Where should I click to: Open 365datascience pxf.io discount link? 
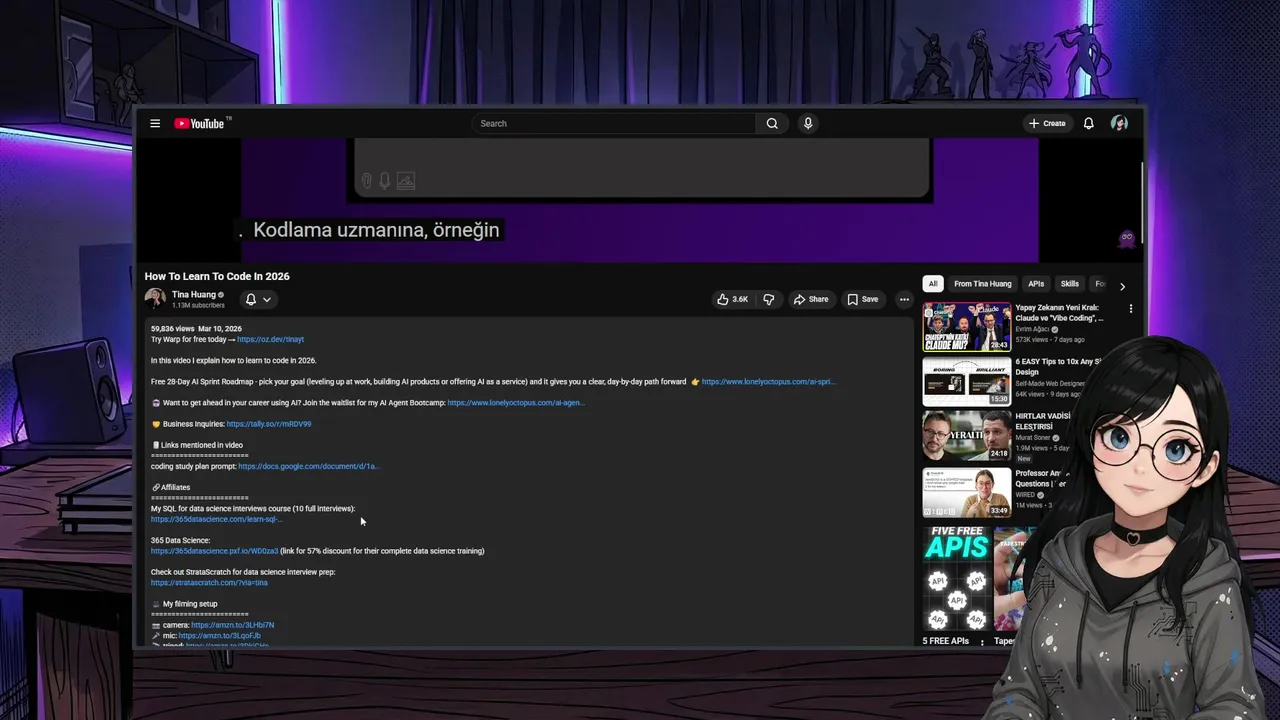[214, 551]
